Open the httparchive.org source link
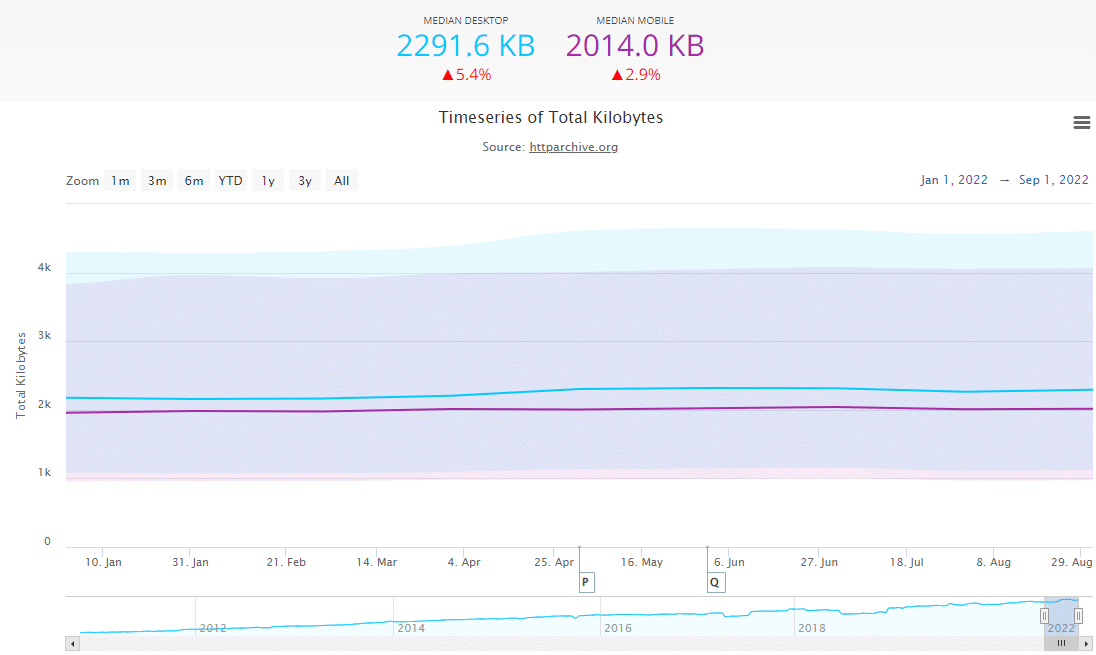The width and height of the screenshot is (1096, 655). 573,147
